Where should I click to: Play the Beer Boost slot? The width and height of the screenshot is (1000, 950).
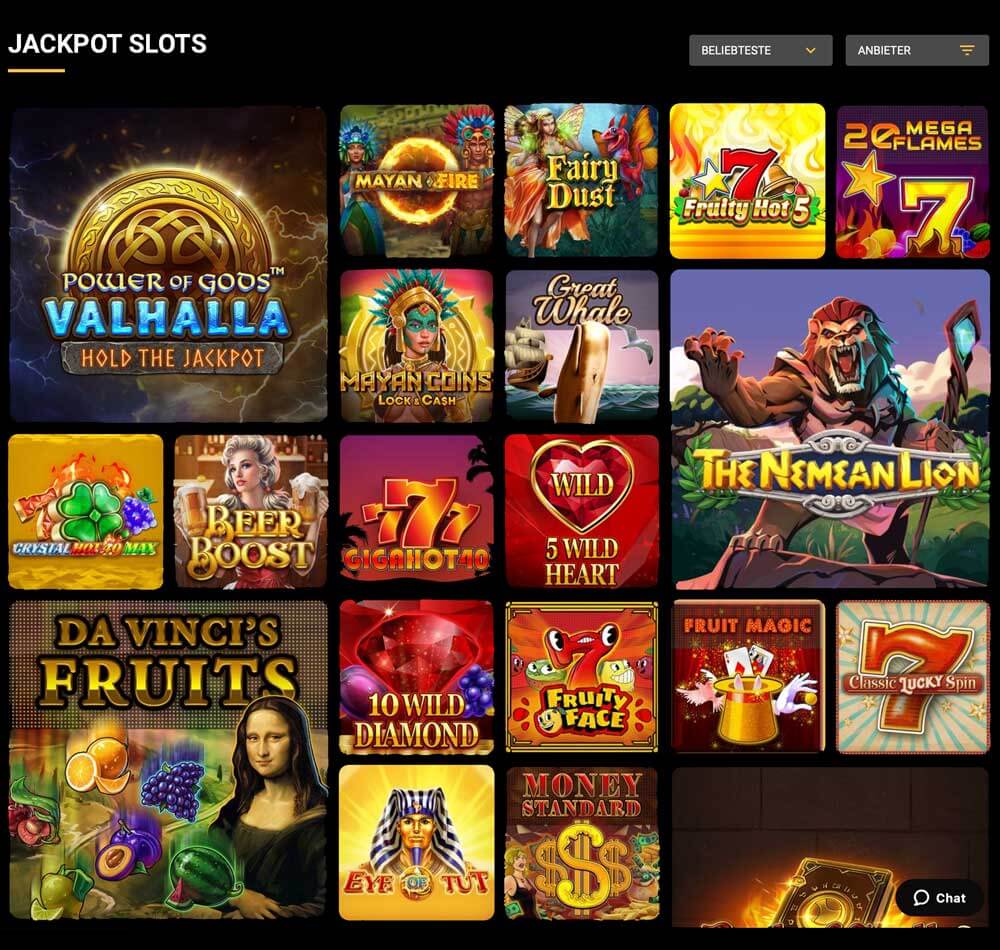251,511
